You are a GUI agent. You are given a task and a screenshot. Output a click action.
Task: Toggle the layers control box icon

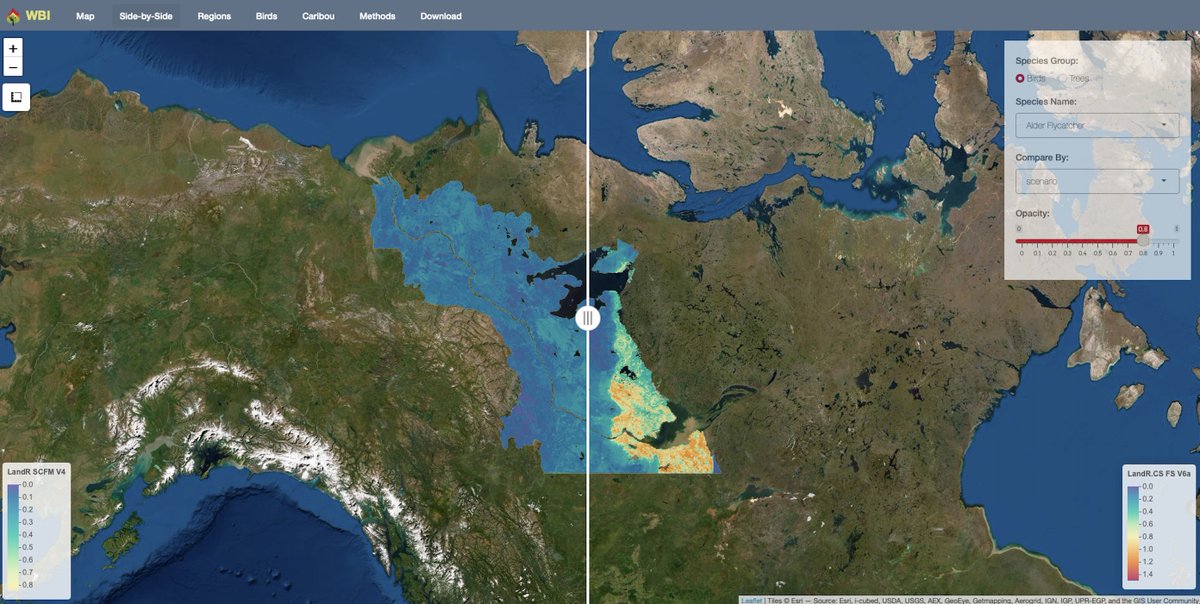17,97
